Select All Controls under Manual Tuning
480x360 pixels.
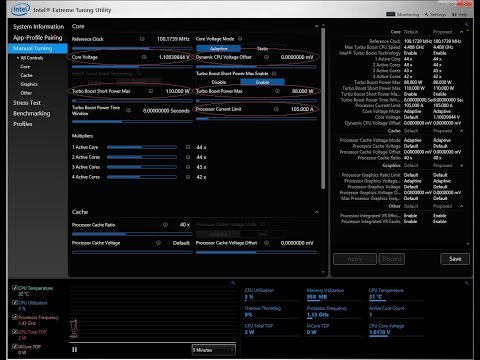(x=32, y=58)
